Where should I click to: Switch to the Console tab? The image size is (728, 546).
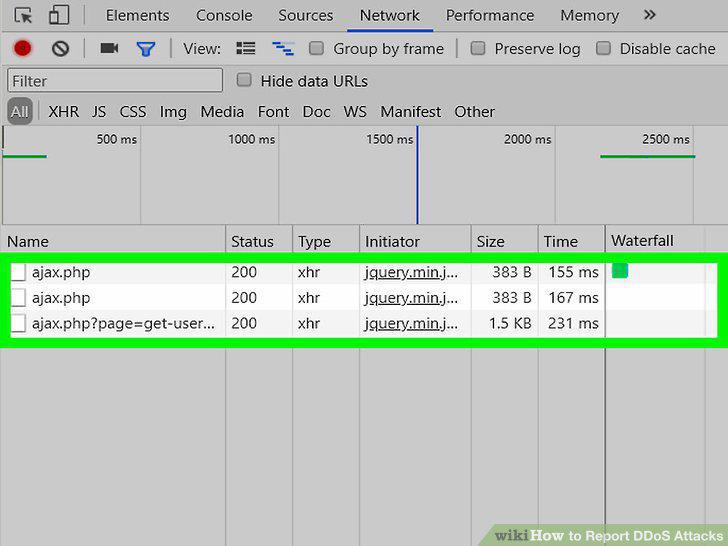[x=224, y=15]
